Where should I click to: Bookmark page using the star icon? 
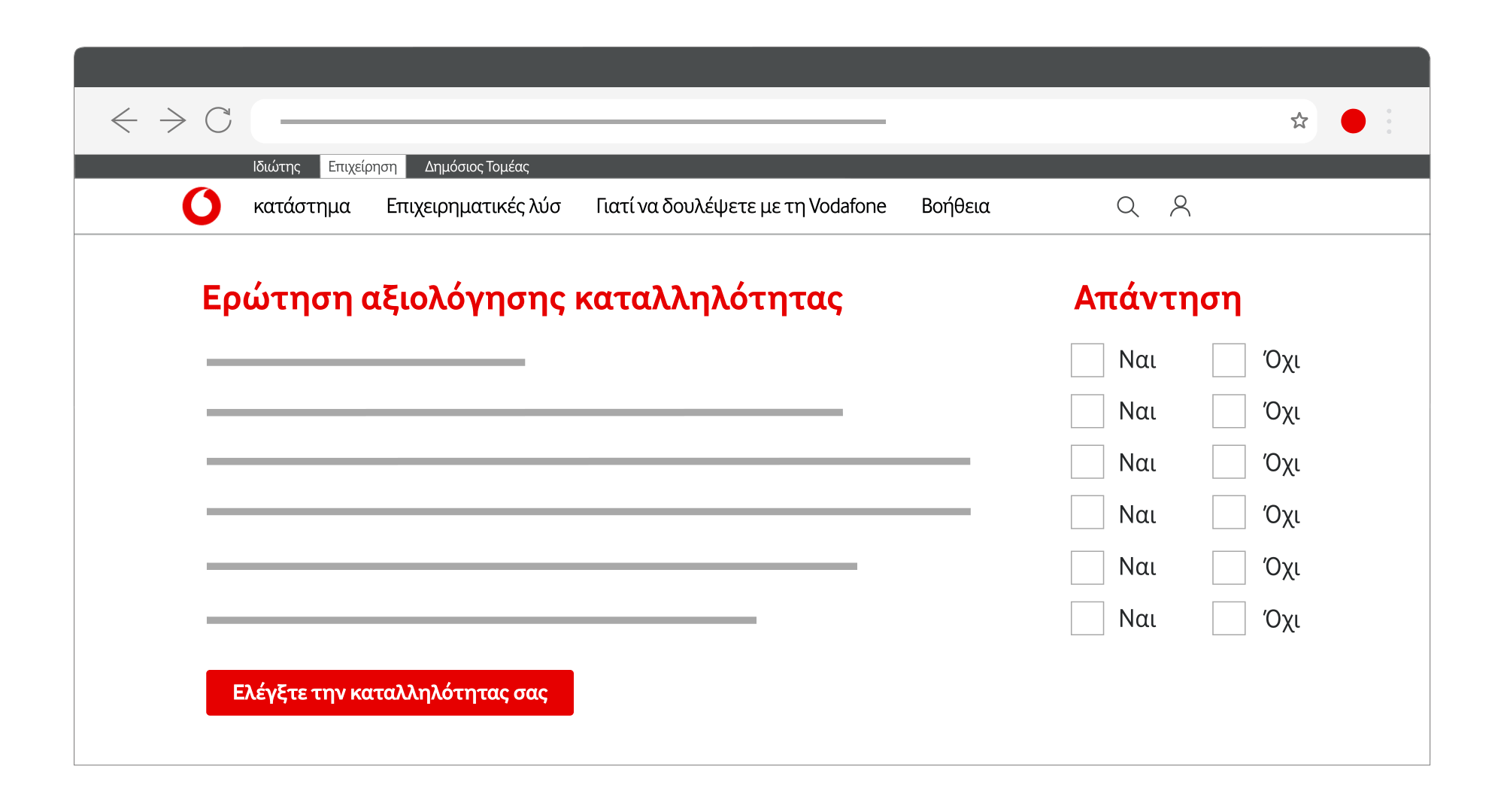[x=1299, y=120]
